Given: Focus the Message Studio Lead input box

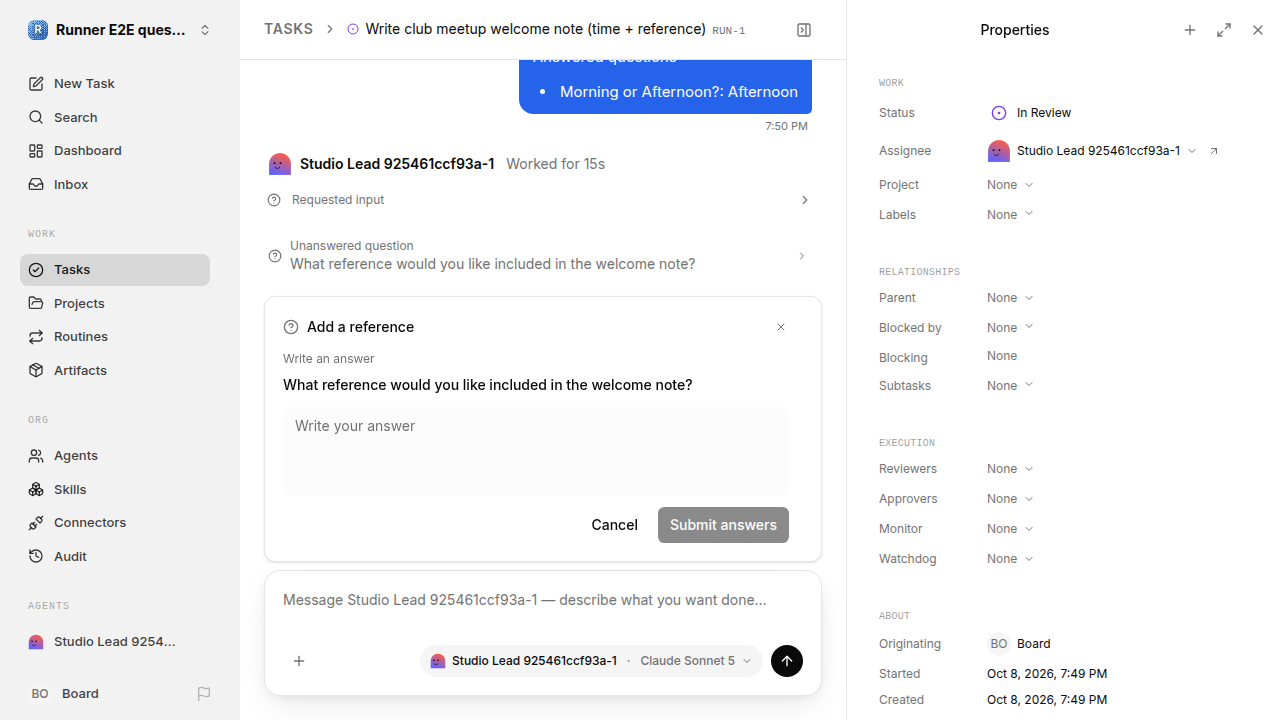Looking at the screenshot, I should pyautogui.click(x=543, y=600).
